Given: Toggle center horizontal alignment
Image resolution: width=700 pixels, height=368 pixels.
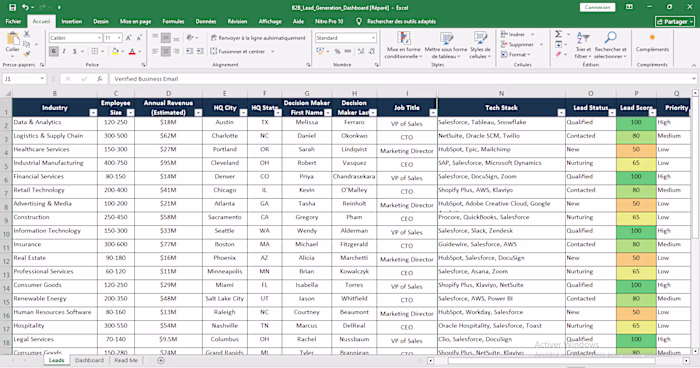Looking at the screenshot, I should click(166, 51).
